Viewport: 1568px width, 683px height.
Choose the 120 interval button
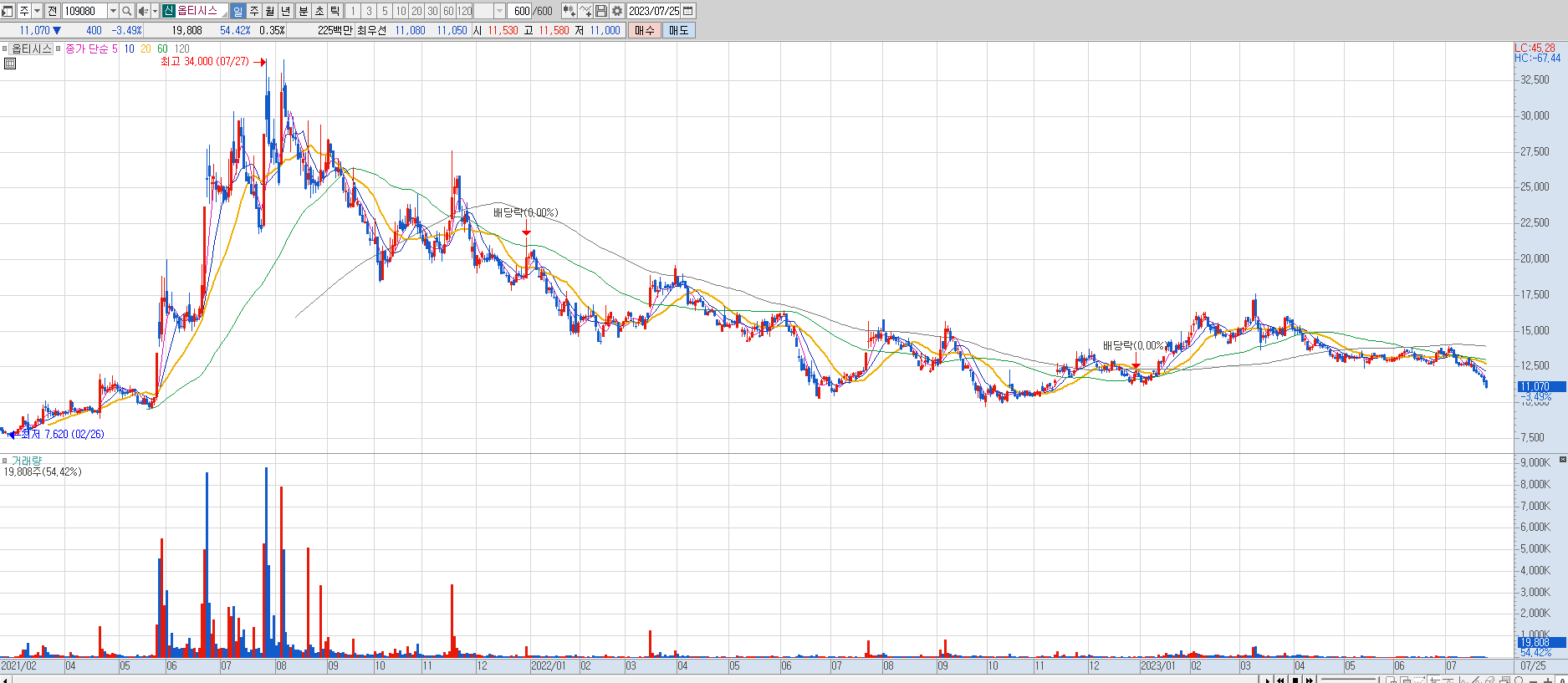click(465, 11)
